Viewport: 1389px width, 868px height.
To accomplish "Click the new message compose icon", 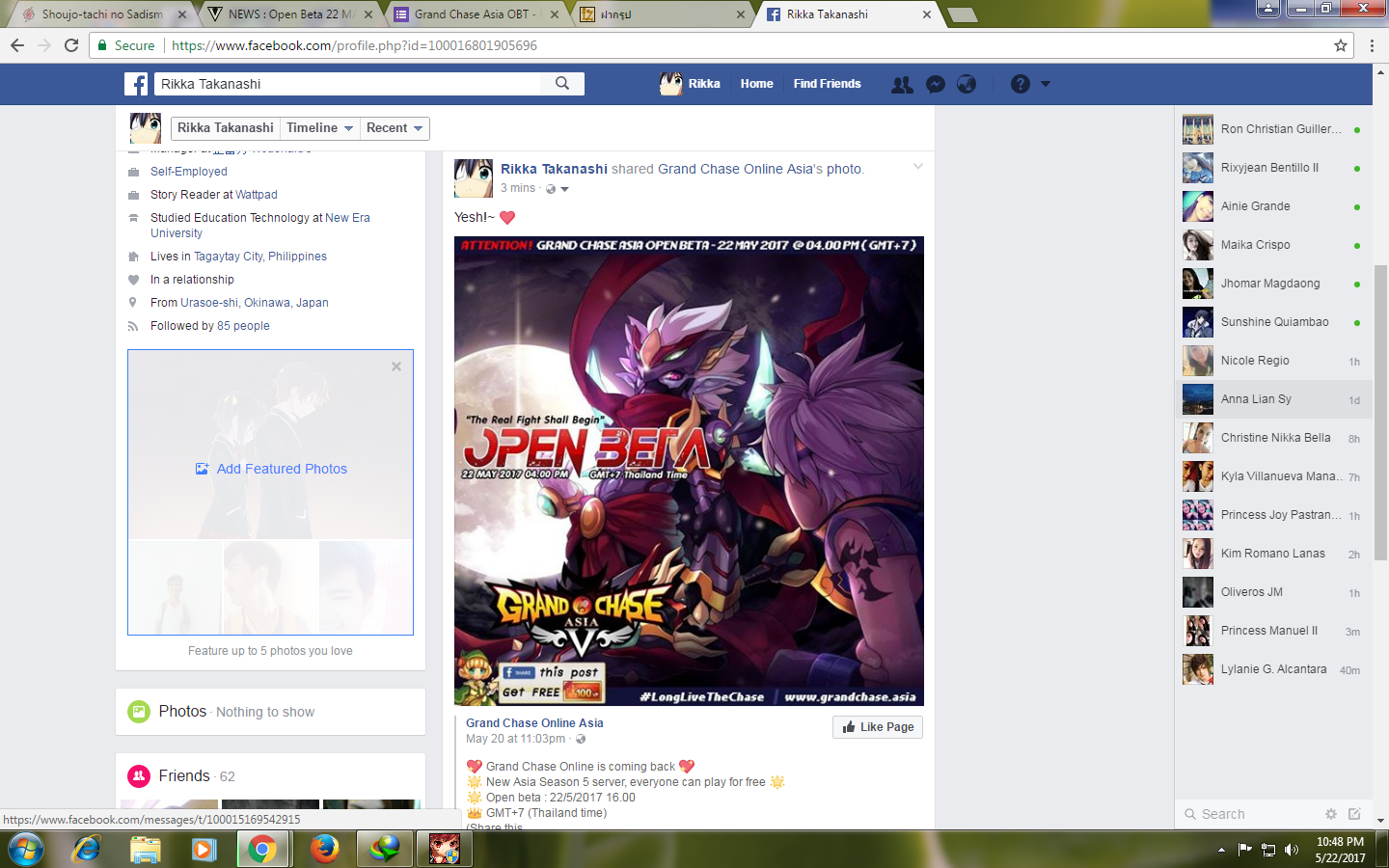I will pos(1354,814).
